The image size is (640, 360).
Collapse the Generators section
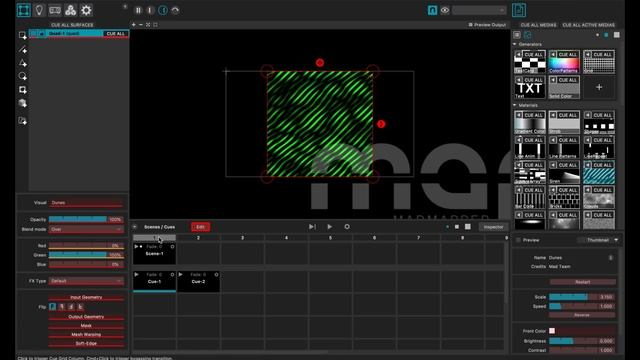point(515,44)
